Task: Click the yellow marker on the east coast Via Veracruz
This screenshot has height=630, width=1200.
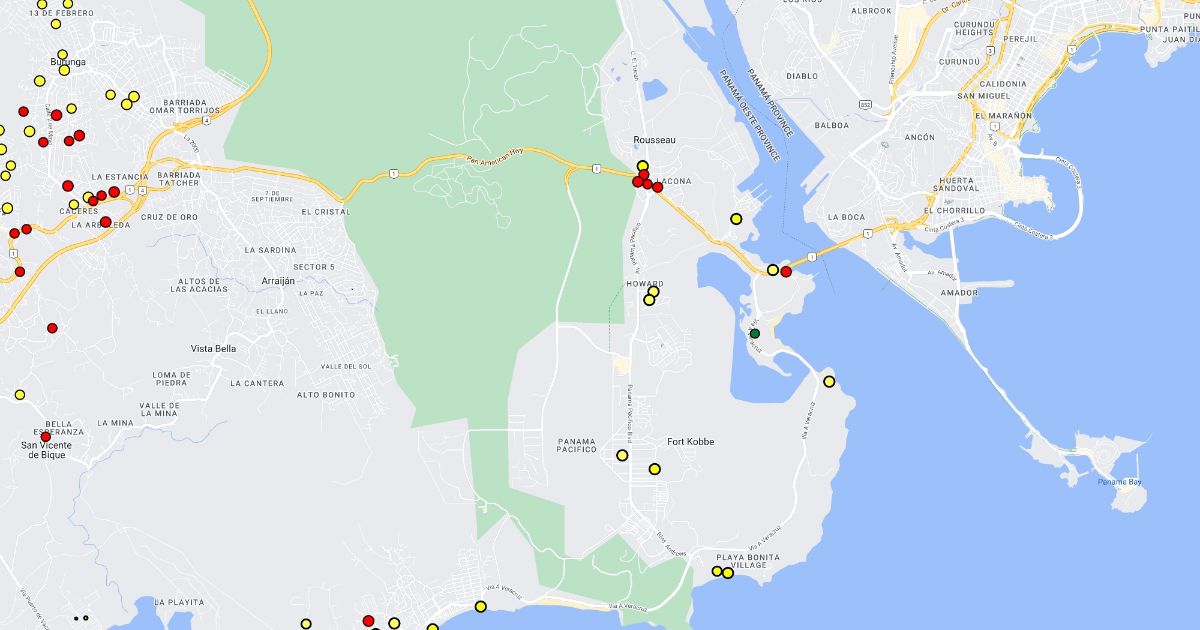Action: coord(829,381)
